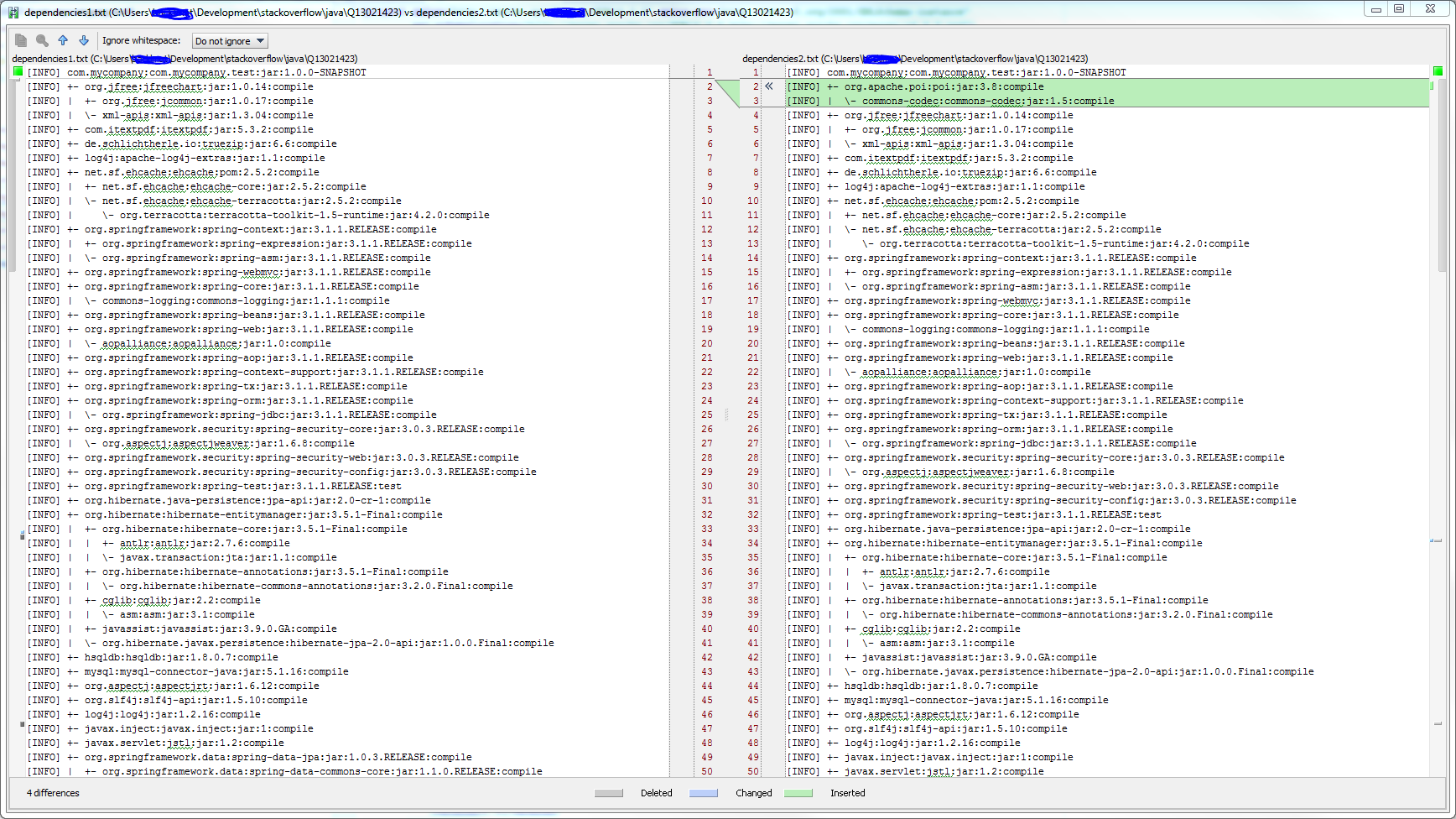Open the Ignore whitespace dropdown
The width and height of the screenshot is (1456, 819).
click(230, 41)
